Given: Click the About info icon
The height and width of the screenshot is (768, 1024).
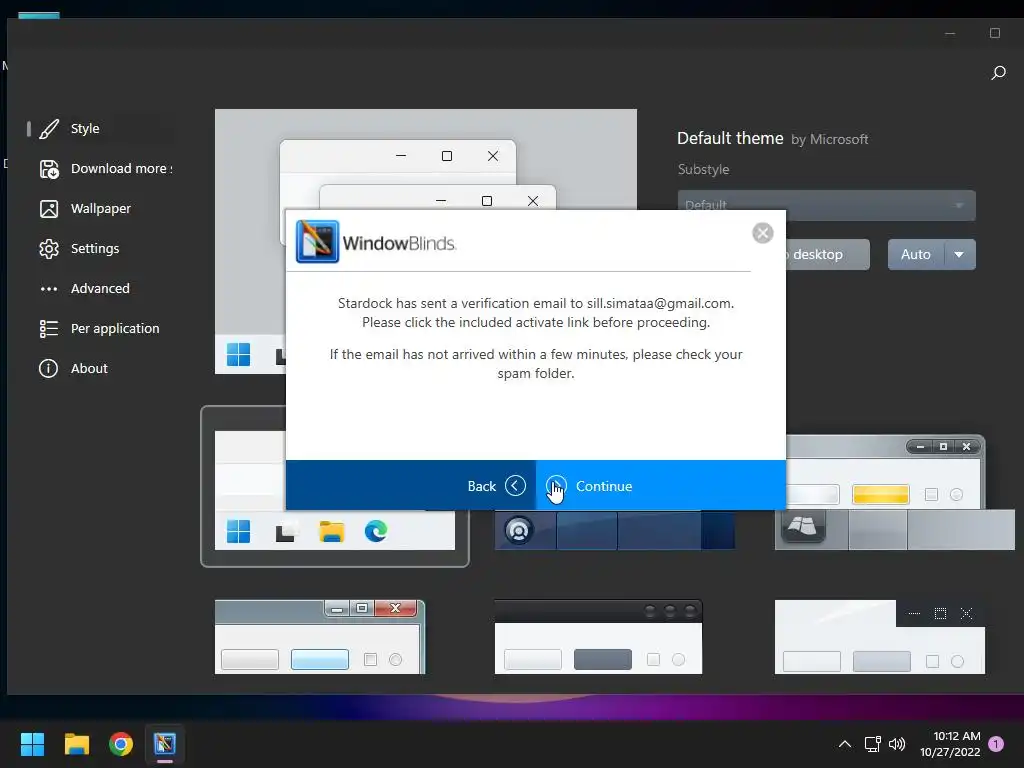Looking at the screenshot, I should pos(48,368).
